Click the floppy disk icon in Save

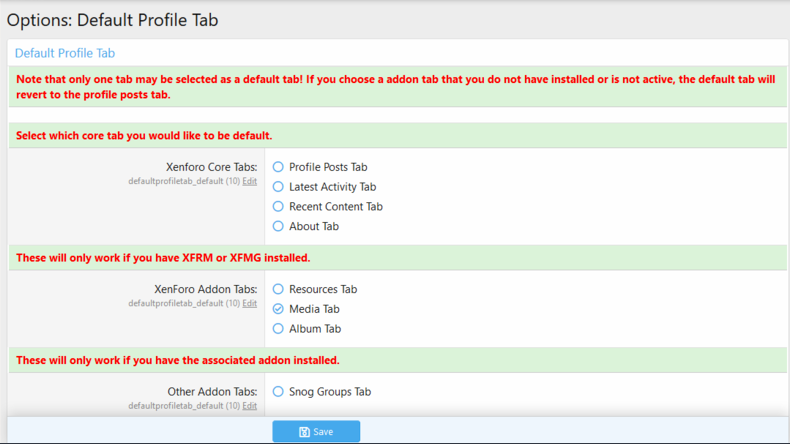click(x=305, y=432)
